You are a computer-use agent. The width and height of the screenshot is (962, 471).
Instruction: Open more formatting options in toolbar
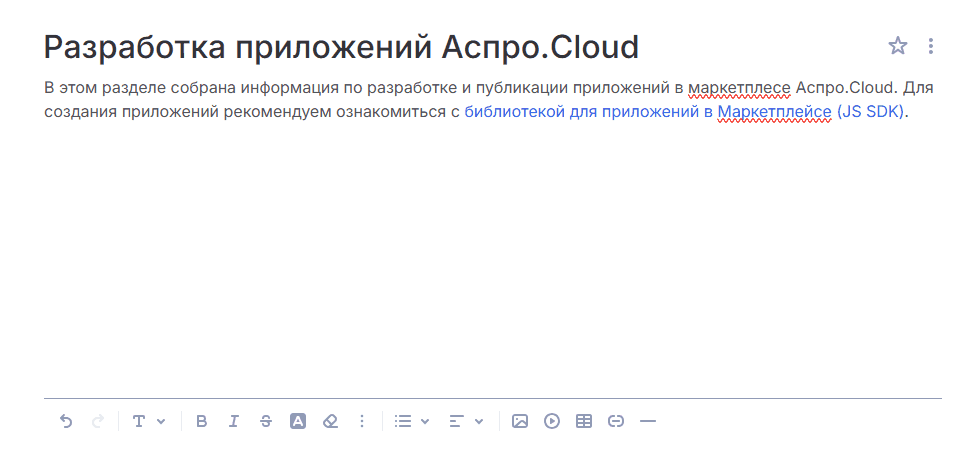[362, 421]
